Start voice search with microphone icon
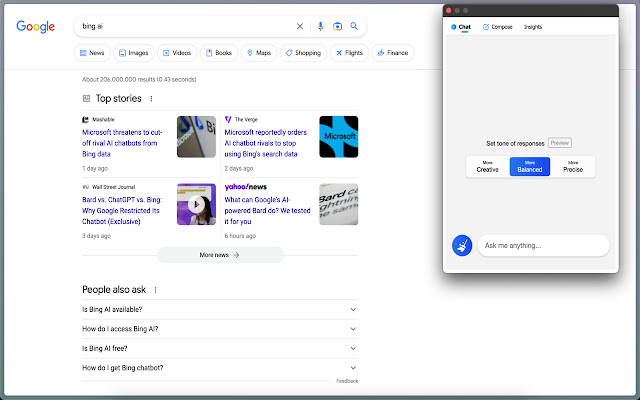Screen dimensions: 640x400 (x=320, y=26)
